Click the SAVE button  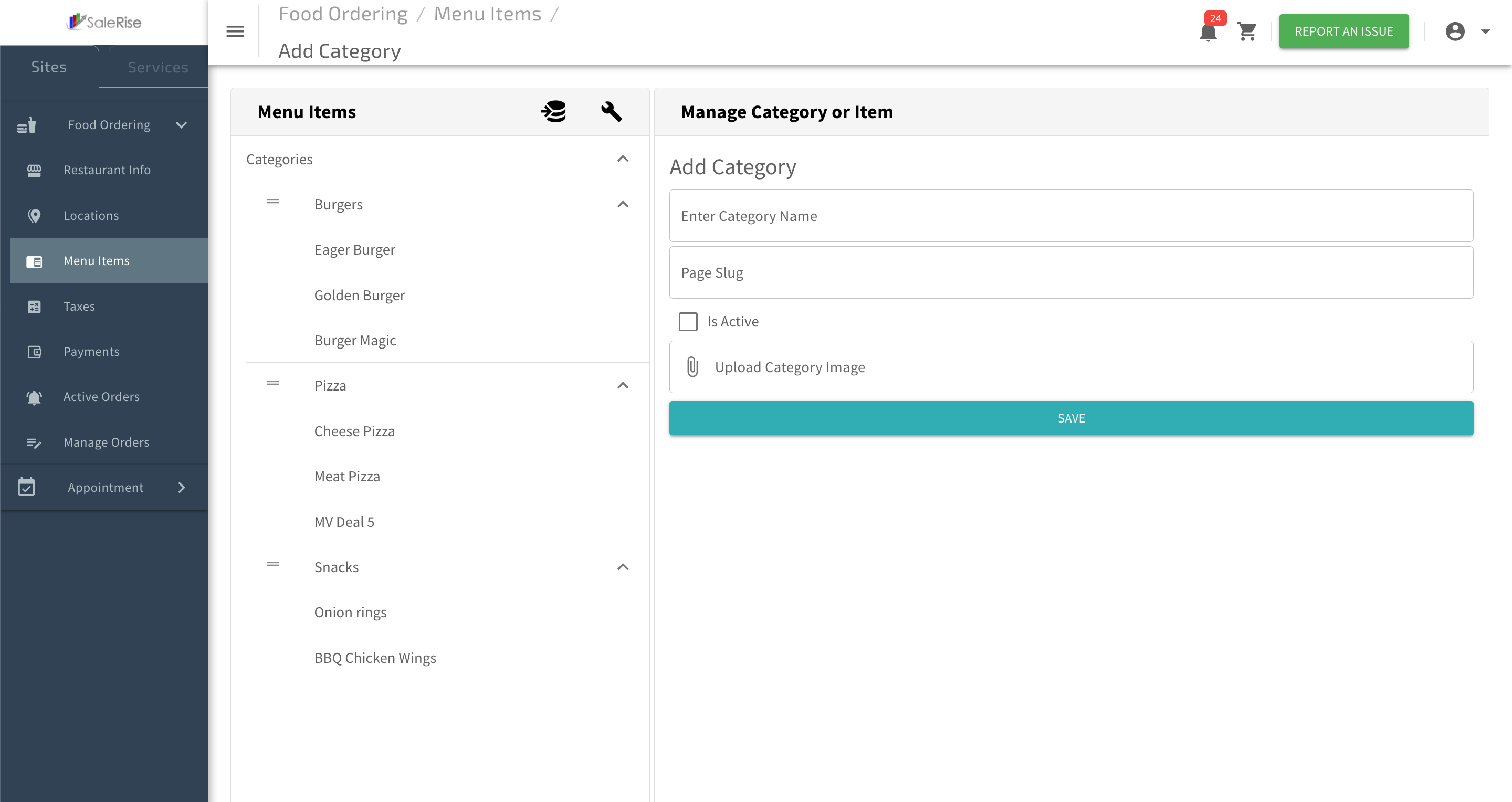point(1071,418)
